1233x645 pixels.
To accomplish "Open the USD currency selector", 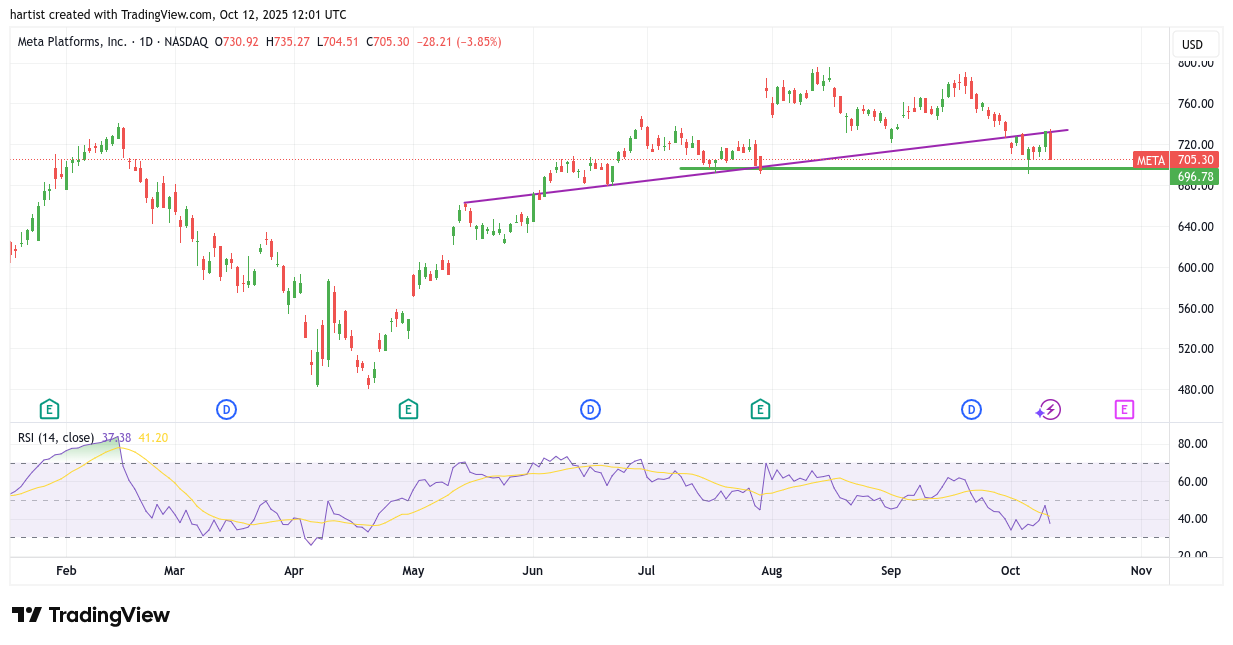I will (x=1192, y=44).
